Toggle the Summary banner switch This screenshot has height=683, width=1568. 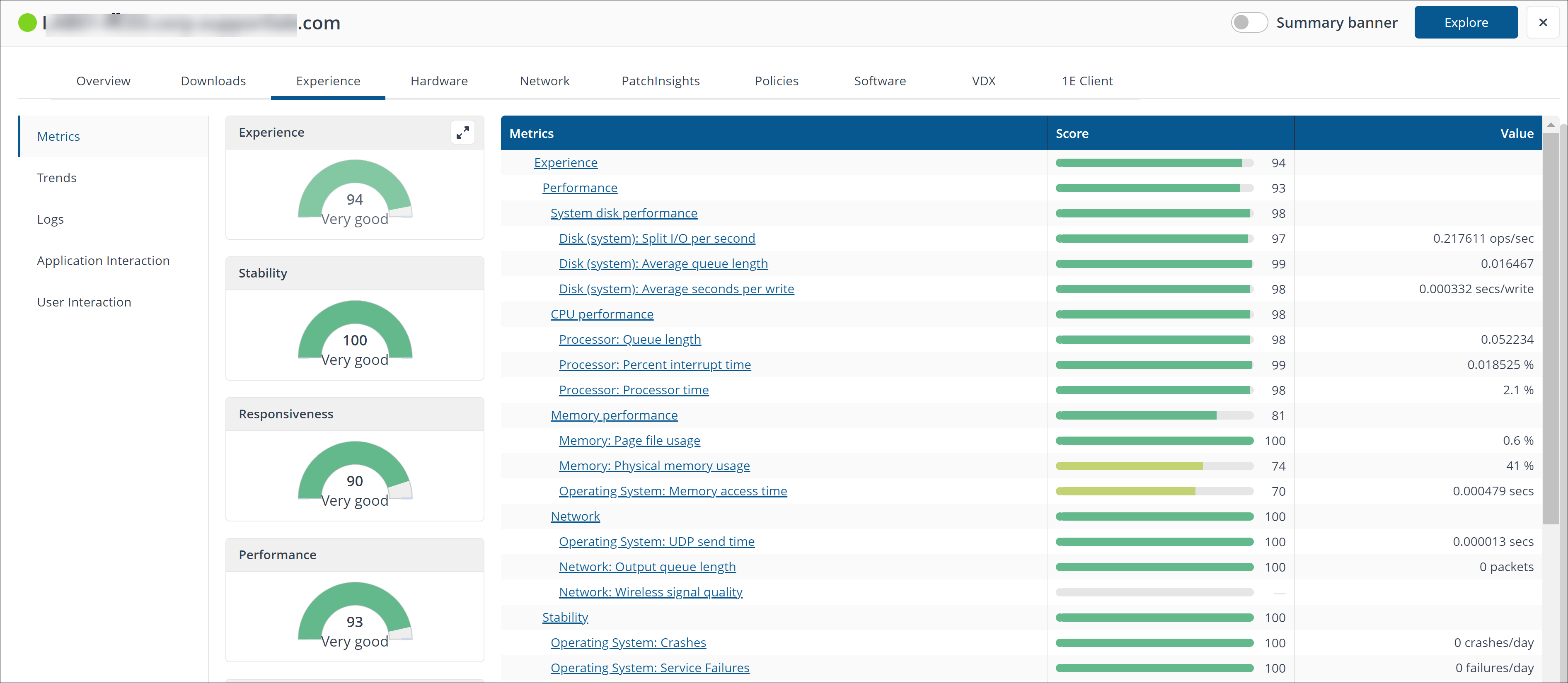(1249, 22)
